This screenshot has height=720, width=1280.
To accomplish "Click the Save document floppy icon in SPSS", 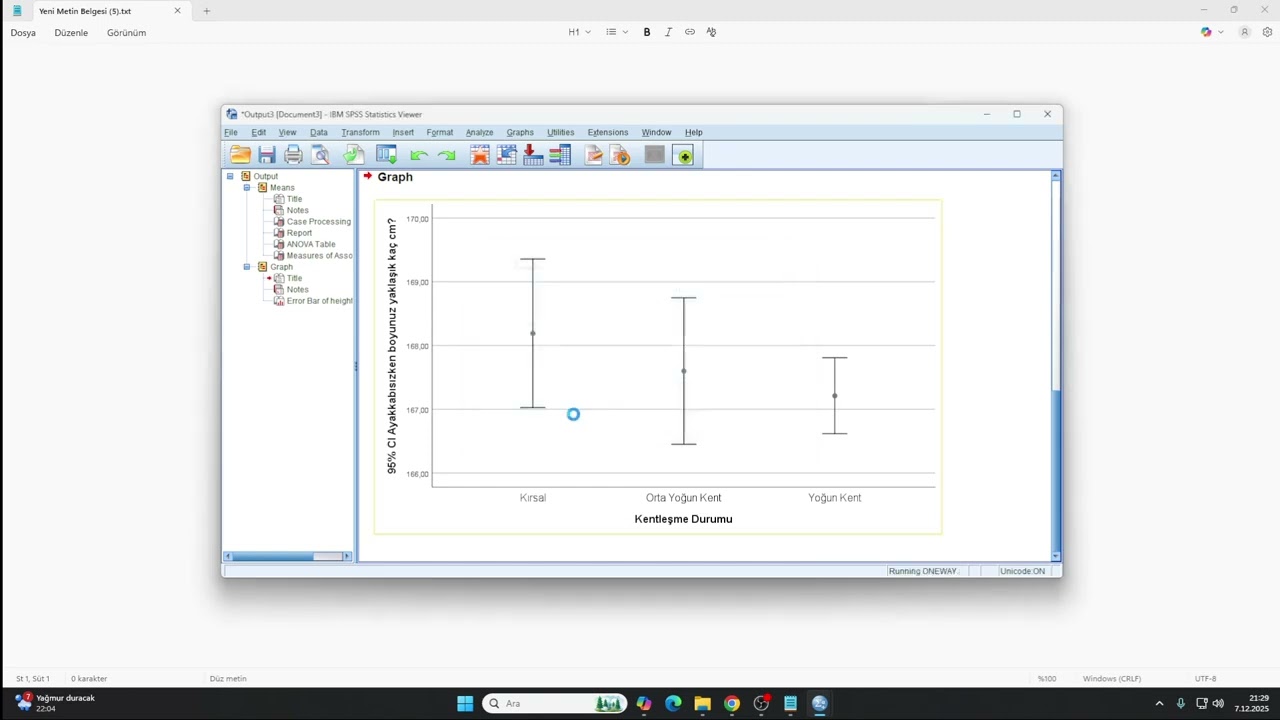I will coord(266,155).
